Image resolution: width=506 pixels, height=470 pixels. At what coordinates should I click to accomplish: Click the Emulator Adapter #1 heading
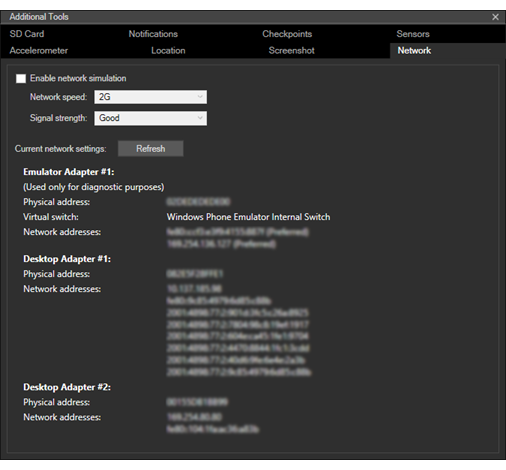pyautogui.click(x=69, y=172)
